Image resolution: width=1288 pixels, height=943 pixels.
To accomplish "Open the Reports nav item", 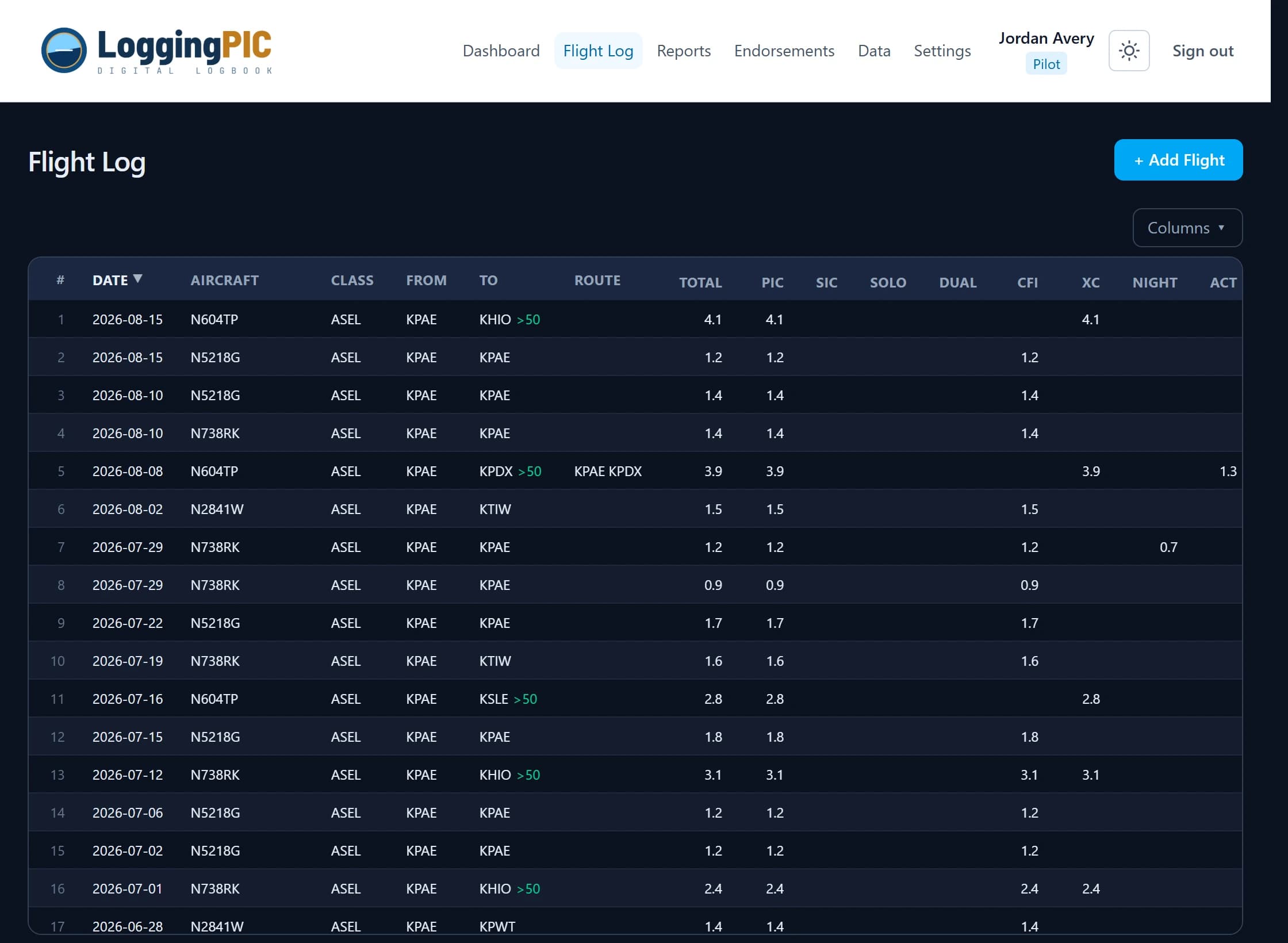I will pos(684,51).
